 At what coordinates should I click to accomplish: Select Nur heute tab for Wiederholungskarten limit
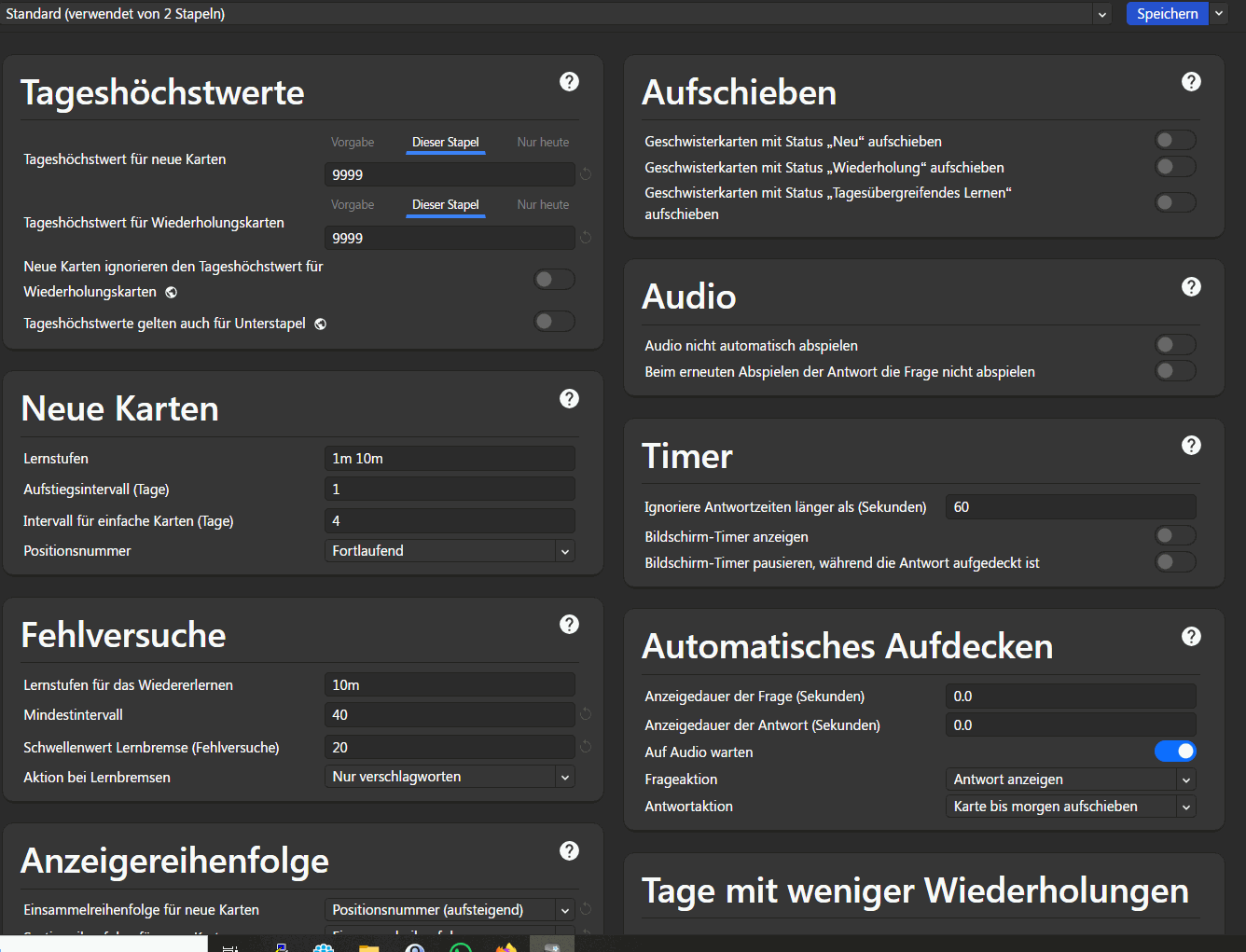coord(543,205)
